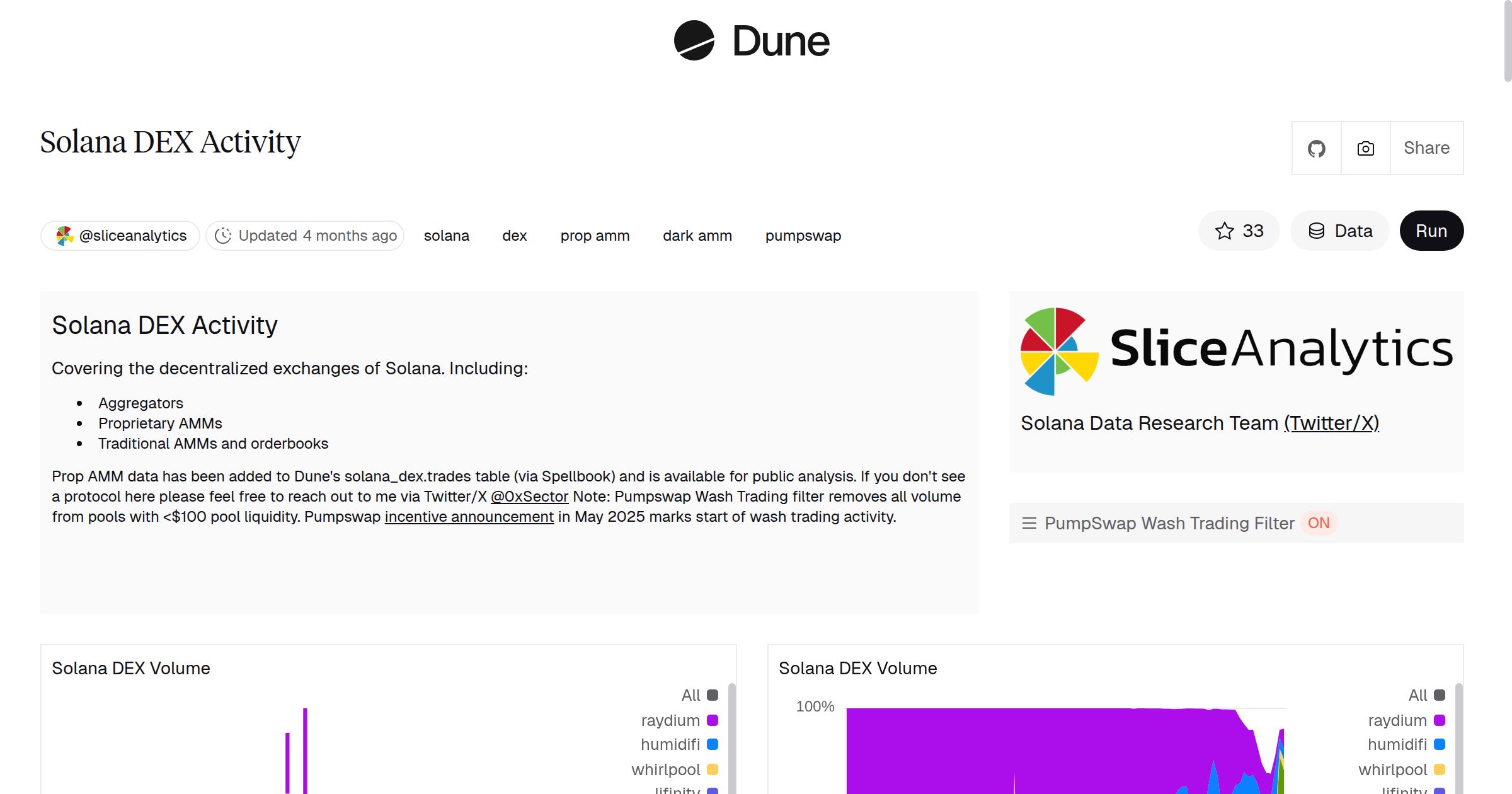Click the Updated 4 months ago pill
The width and height of the screenshot is (1512, 794).
pos(305,235)
